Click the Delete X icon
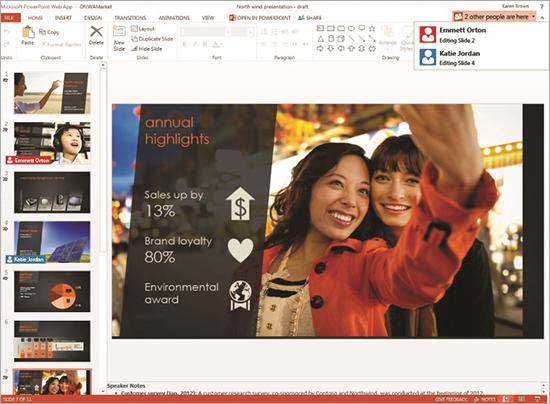Image resolution: width=550 pixels, height=404 pixels. [96, 32]
